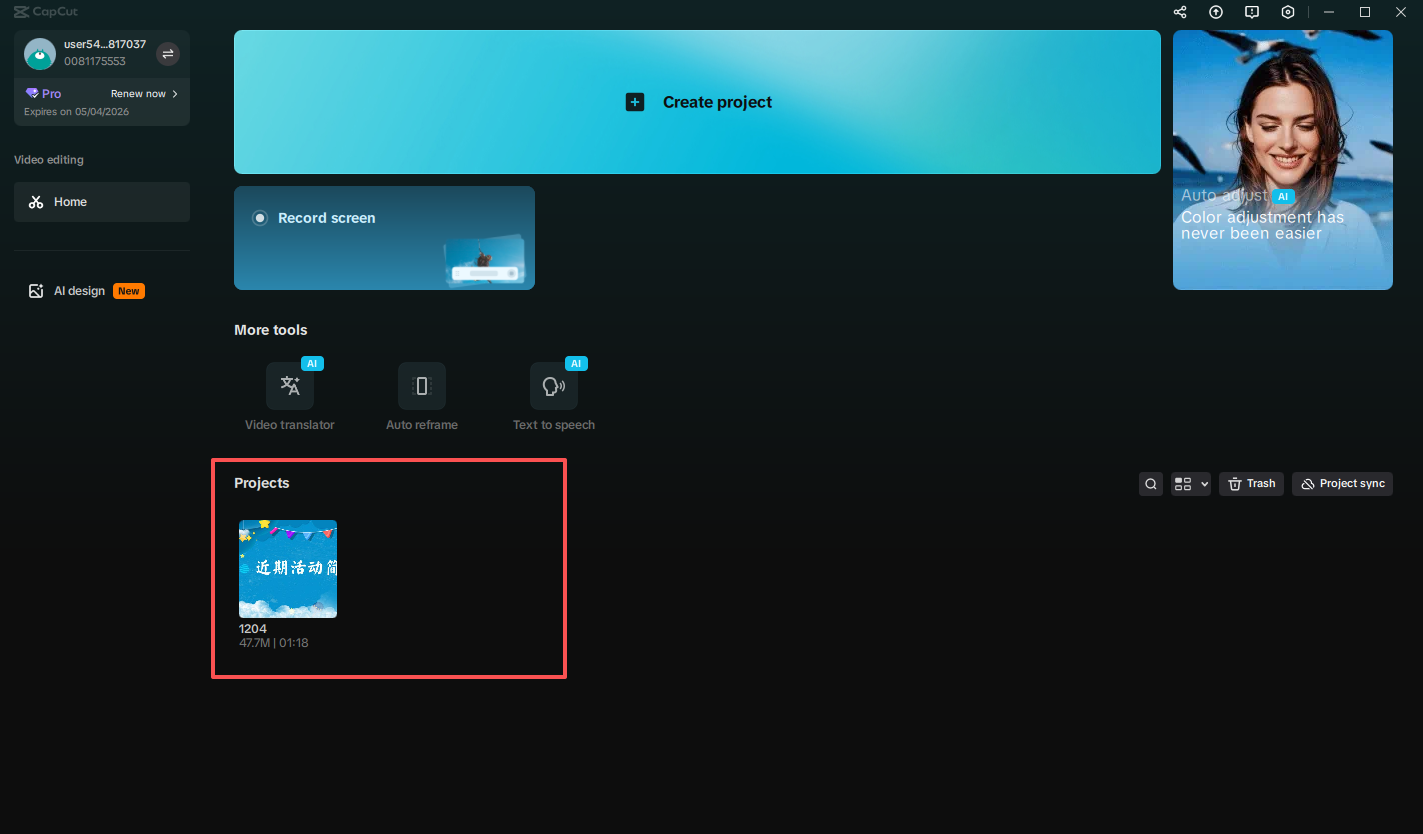Open the Trash icon button
This screenshot has width=1423, height=834.
point(1251,484)
